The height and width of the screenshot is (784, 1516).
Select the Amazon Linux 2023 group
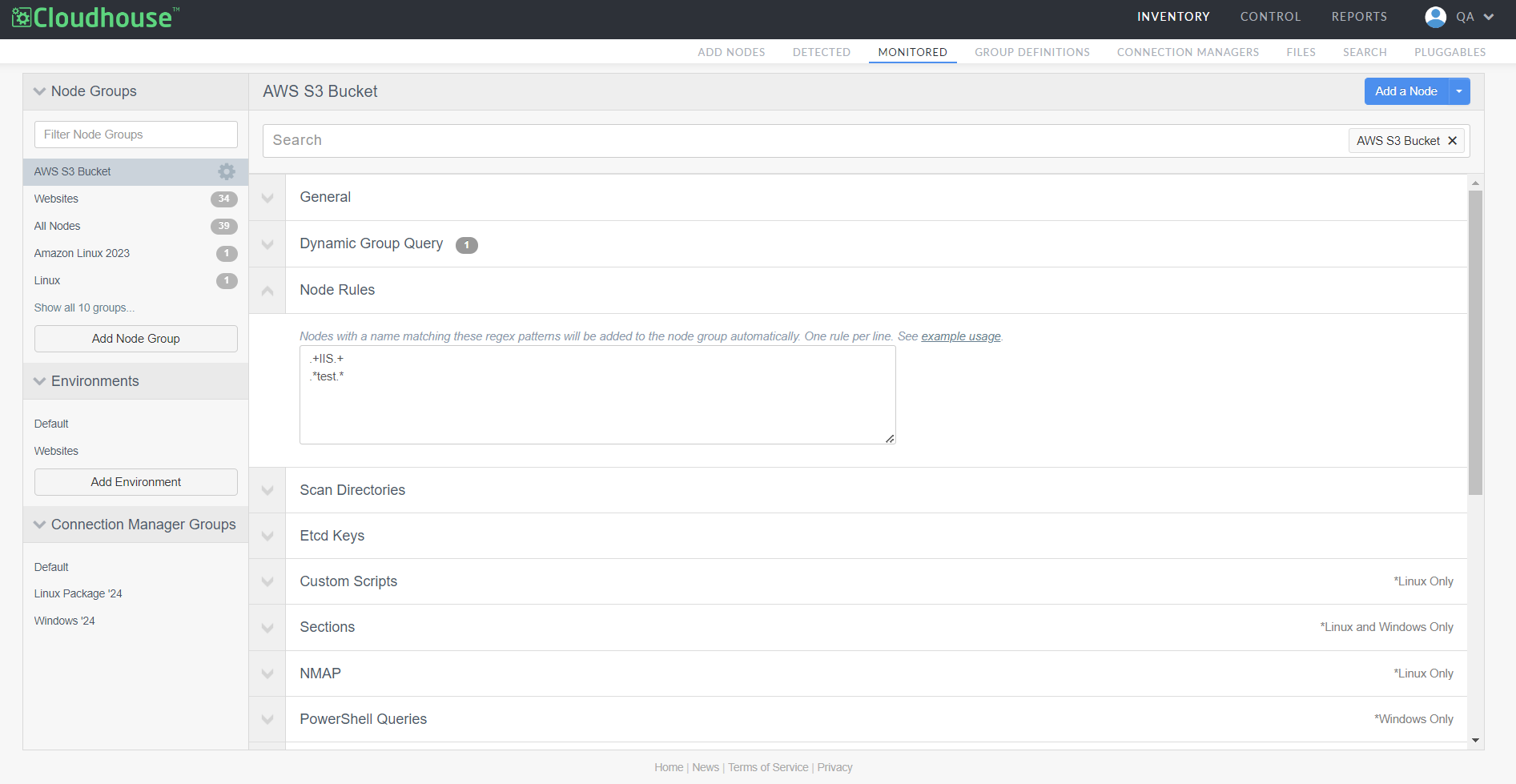click(x=82, y=253)
